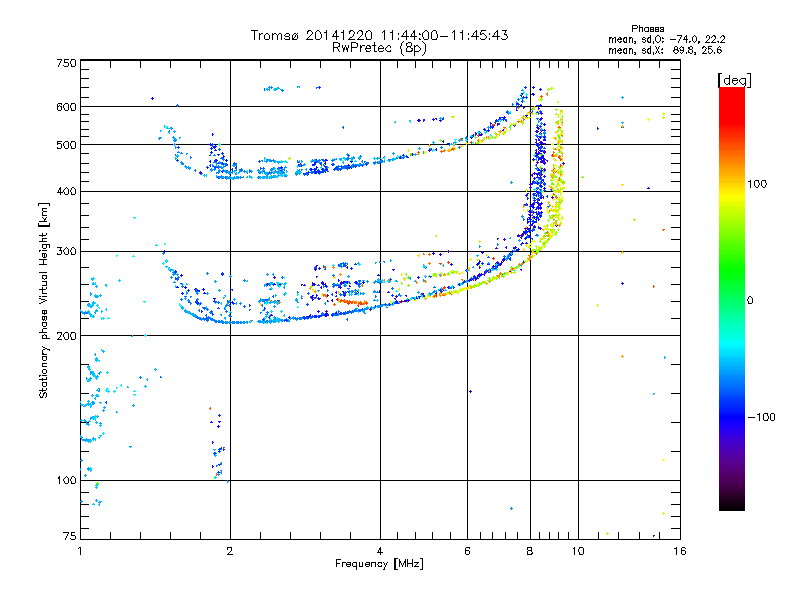Click the x-axis tick label '16'
800x600 pixels.
680,551
